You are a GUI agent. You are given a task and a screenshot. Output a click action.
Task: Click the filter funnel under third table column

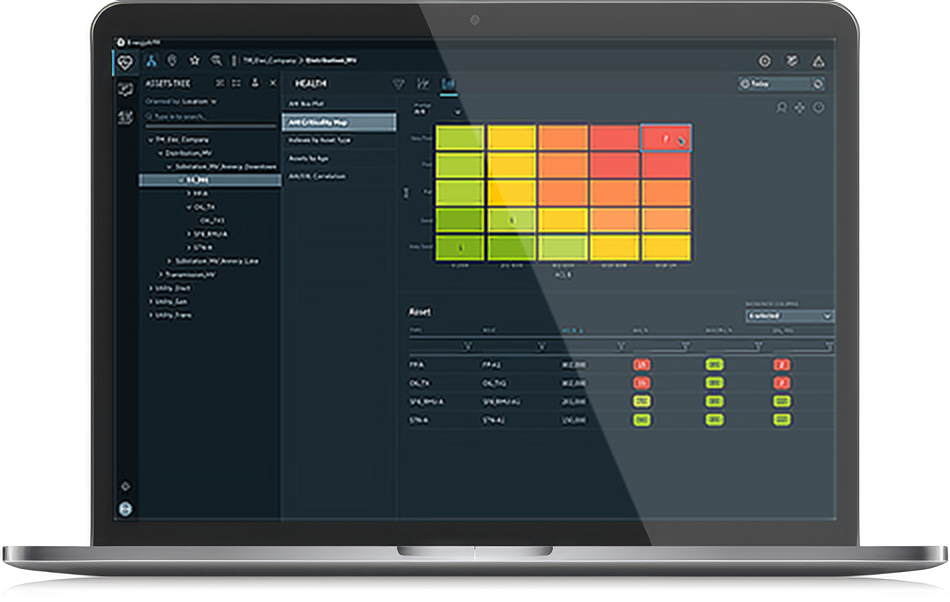(x=620, y=346)
